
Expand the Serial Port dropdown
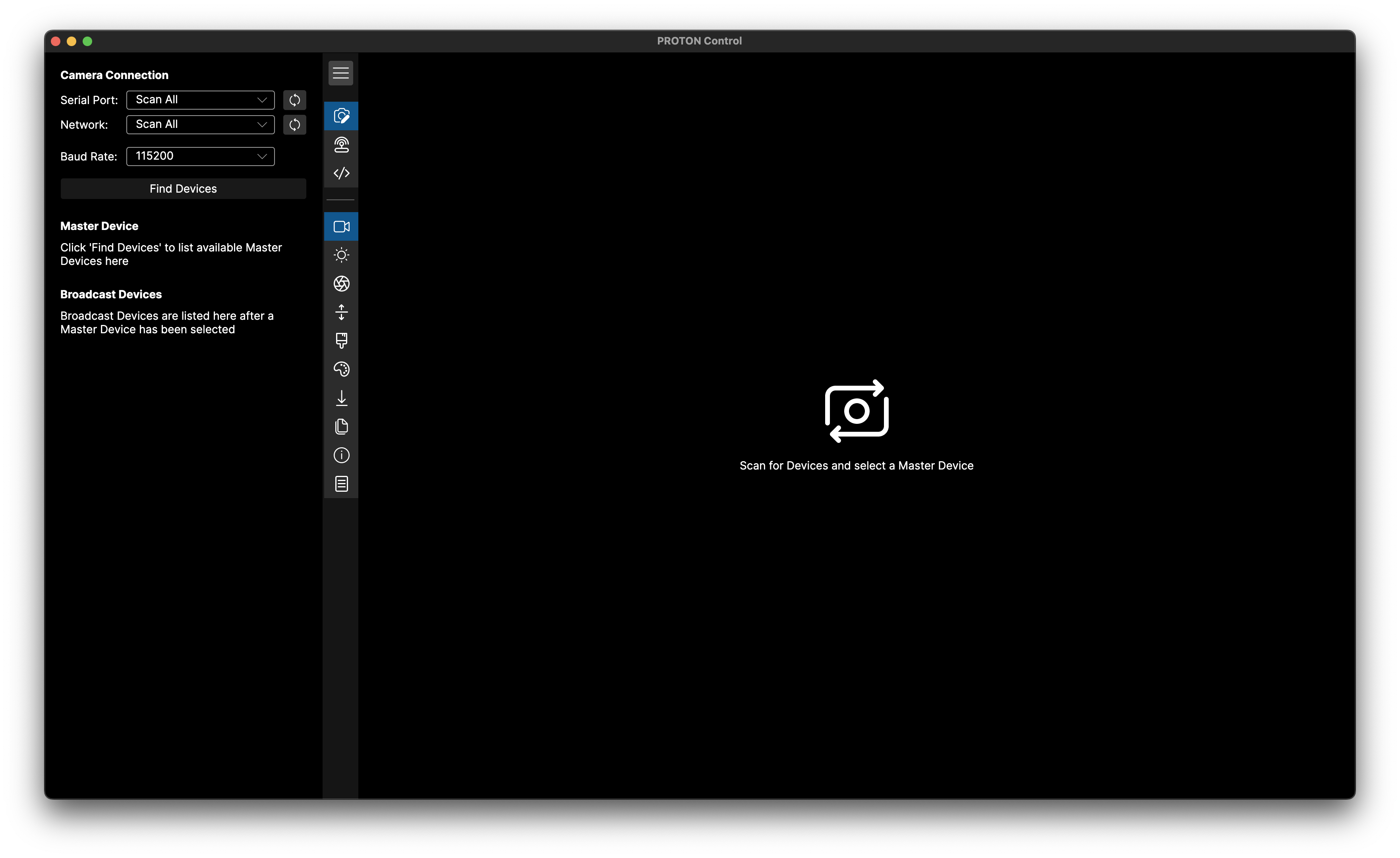200,100
